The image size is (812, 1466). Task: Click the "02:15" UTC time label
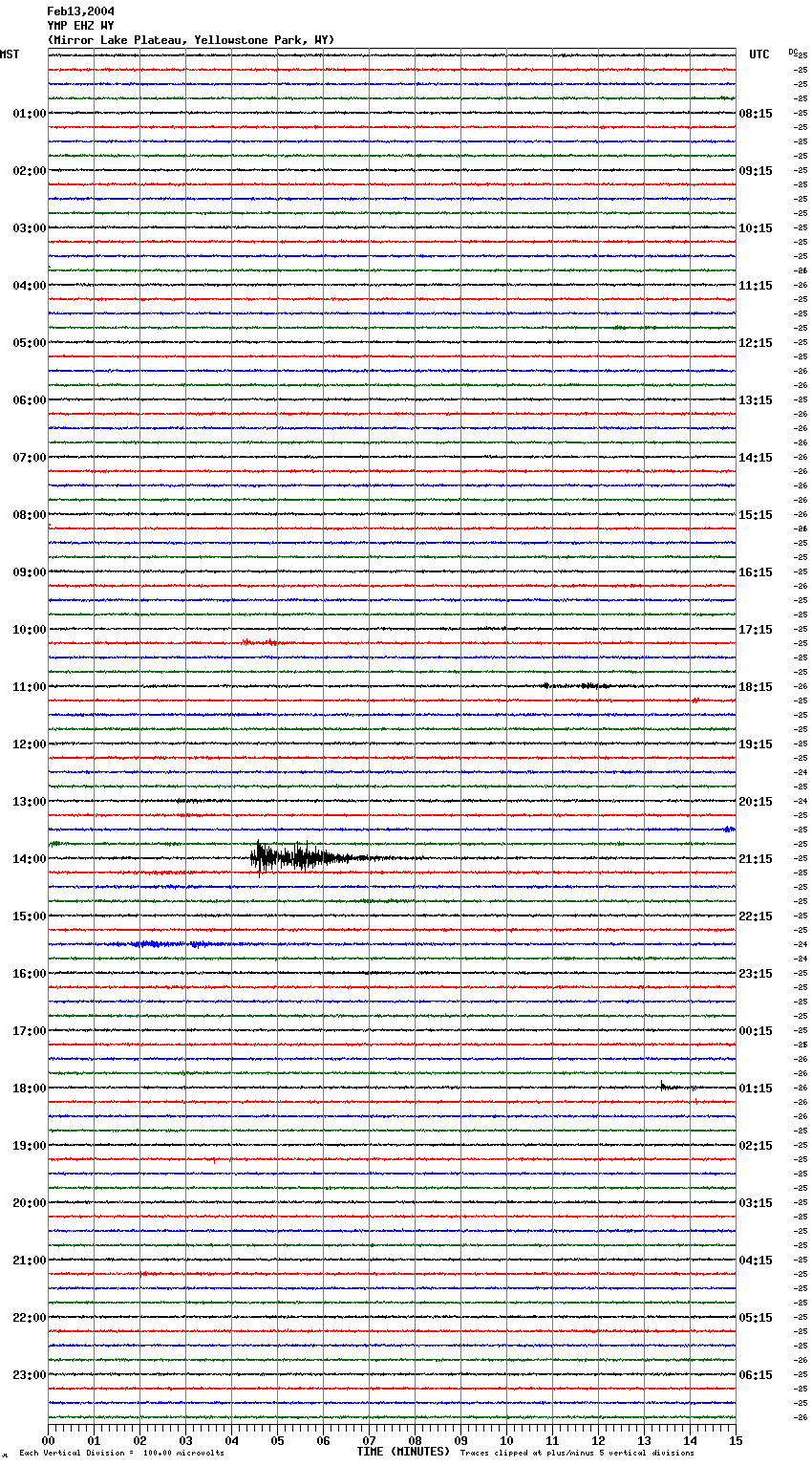coord(756,1146)
